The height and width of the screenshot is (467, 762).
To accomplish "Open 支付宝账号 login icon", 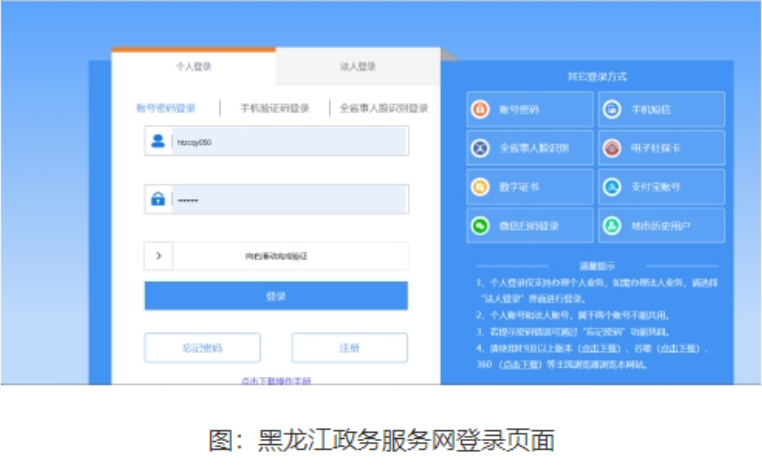I will pos(612,186).
